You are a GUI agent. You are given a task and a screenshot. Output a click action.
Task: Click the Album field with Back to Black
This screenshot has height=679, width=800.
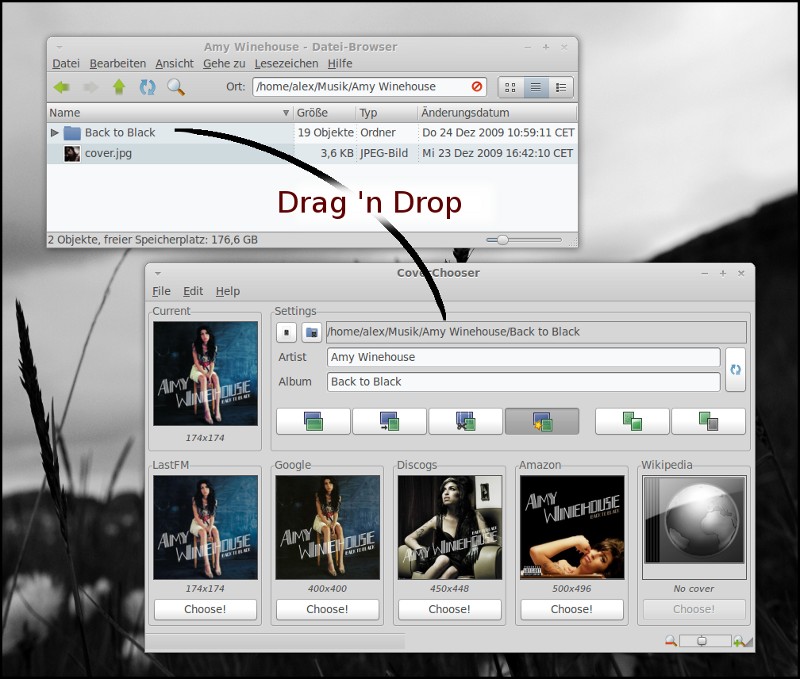point(523,382)
